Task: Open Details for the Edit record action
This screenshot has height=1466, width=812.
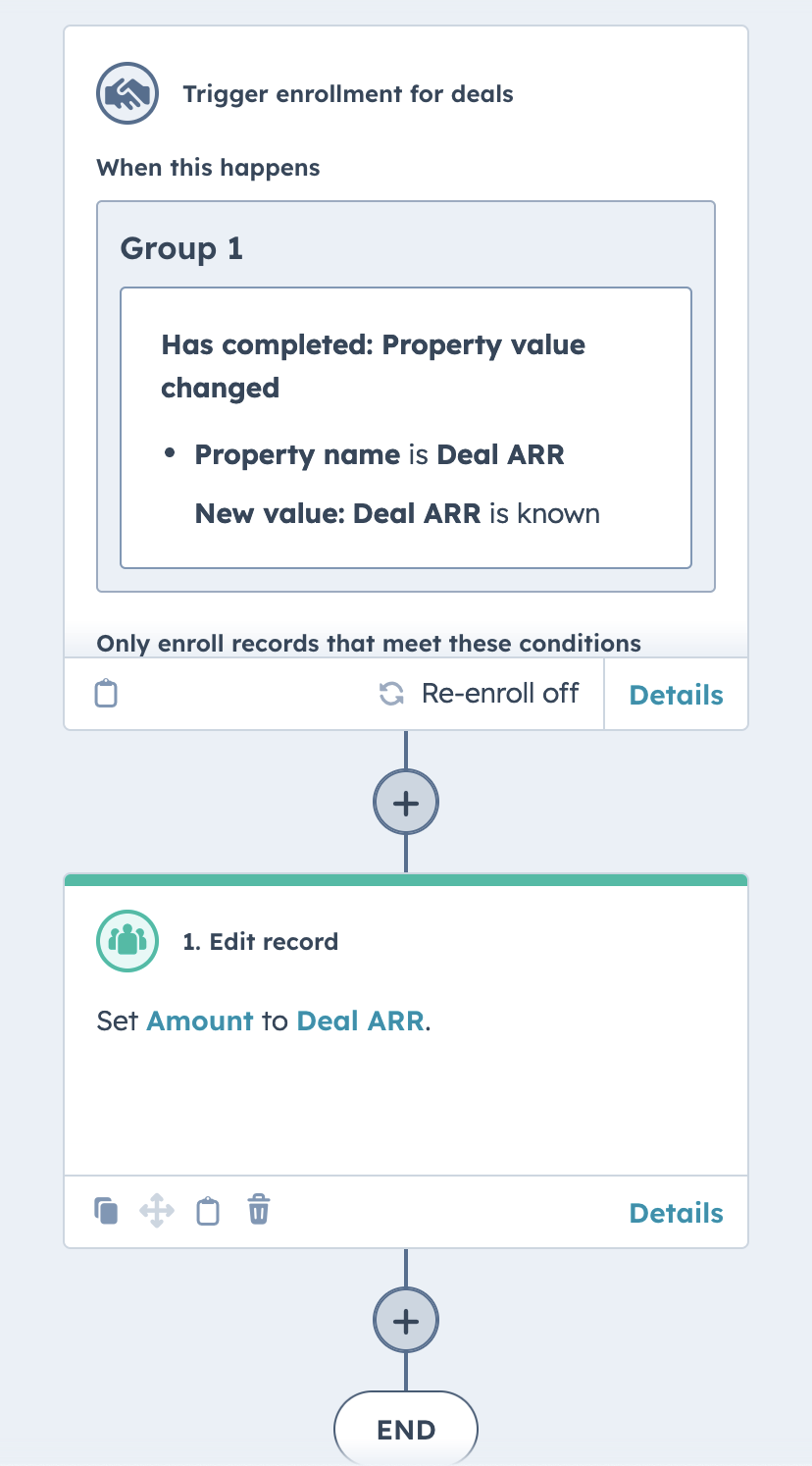Action: click(676, 1213)
